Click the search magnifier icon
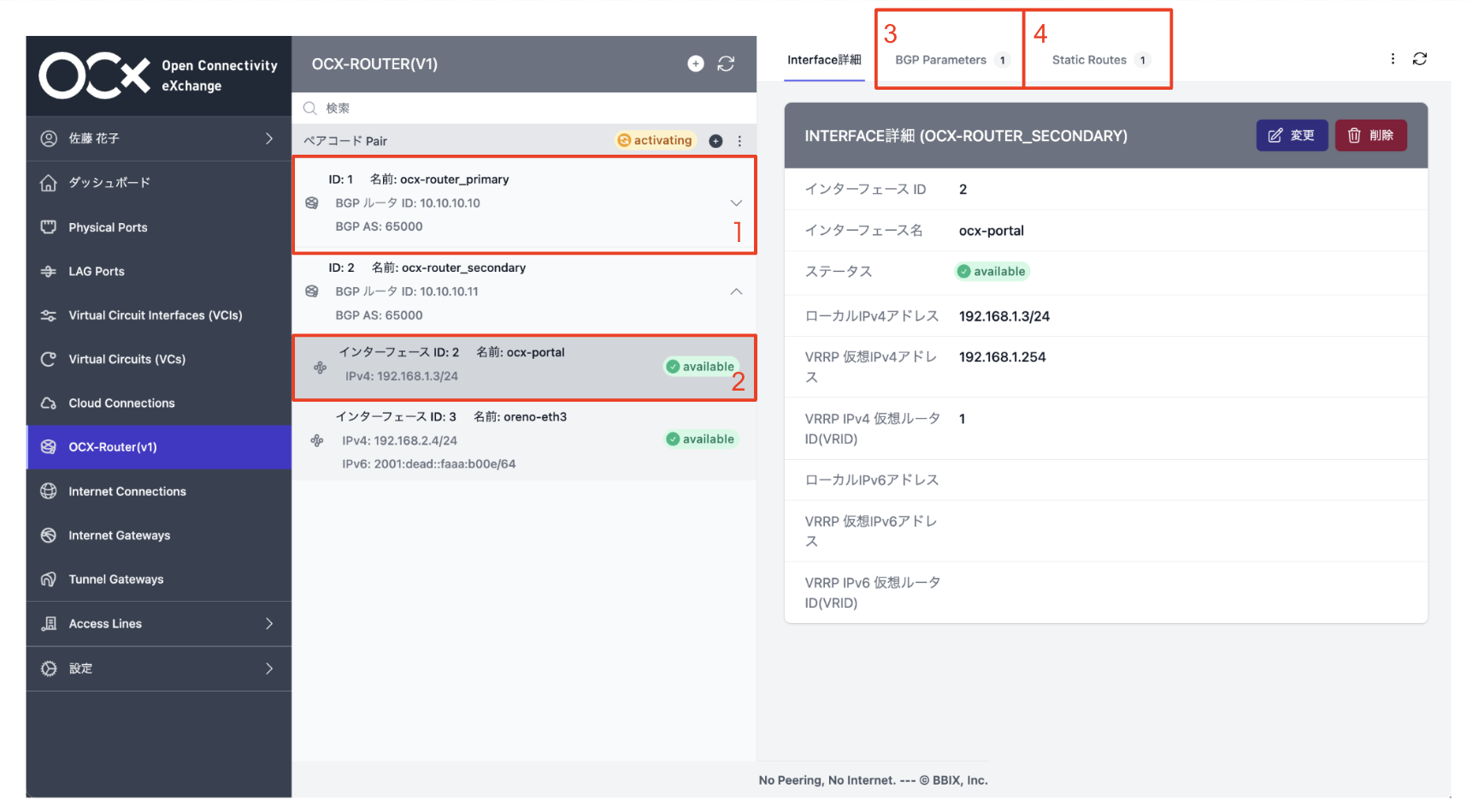Screen dimensions: 1472x812 [310, 109]
